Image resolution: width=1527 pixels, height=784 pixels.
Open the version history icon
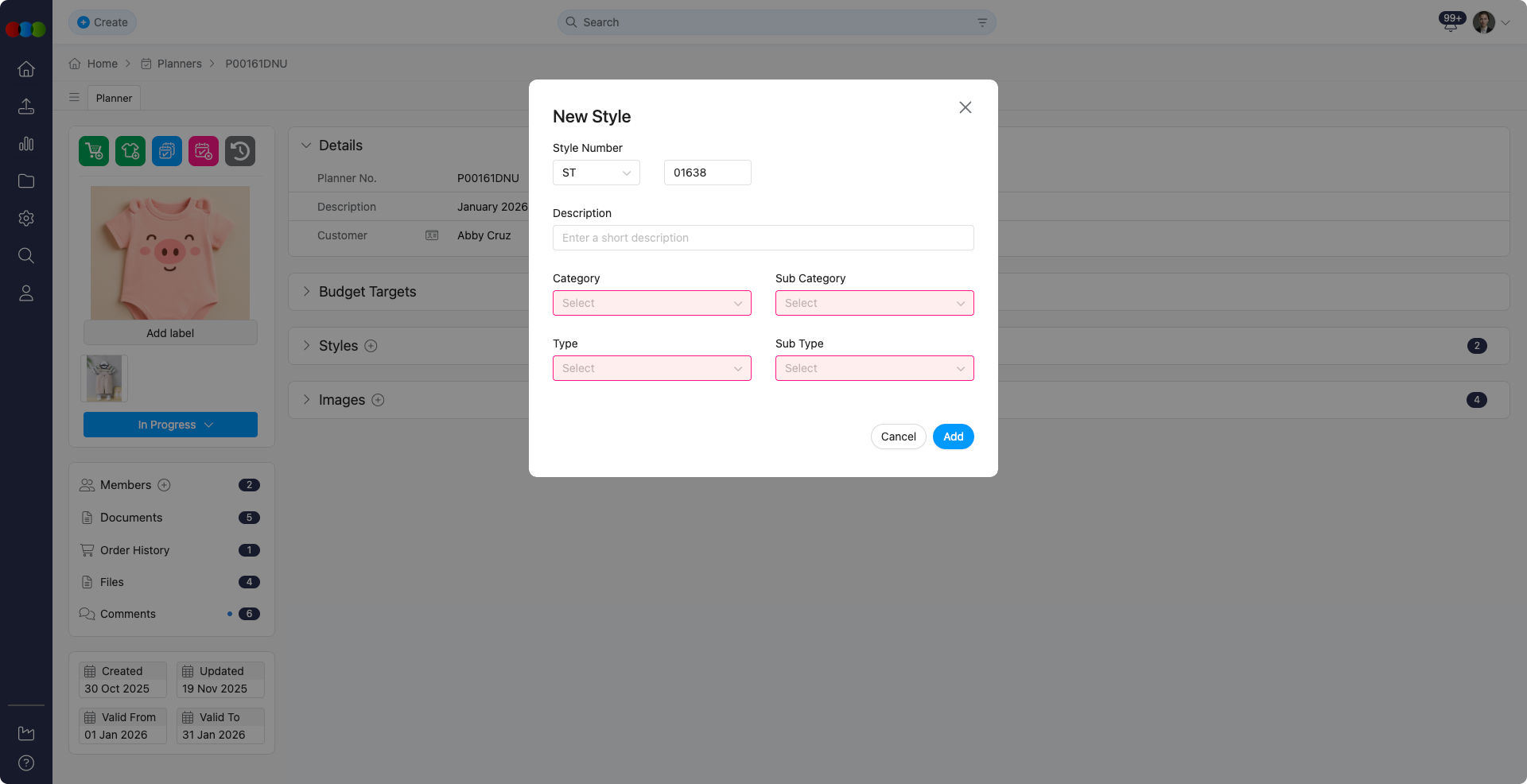(240, 150)
